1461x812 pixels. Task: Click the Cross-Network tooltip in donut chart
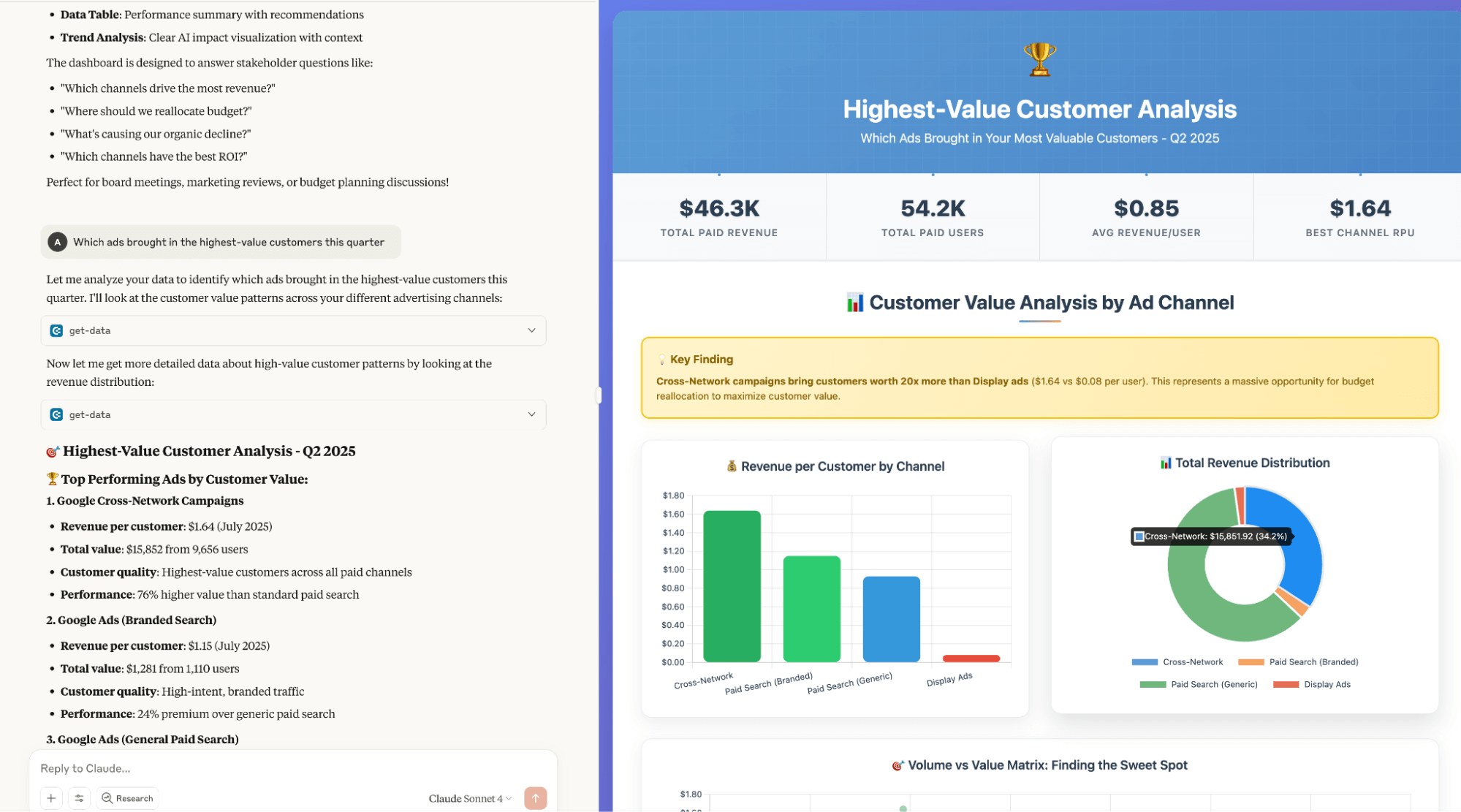click(x=1210, y=536)
